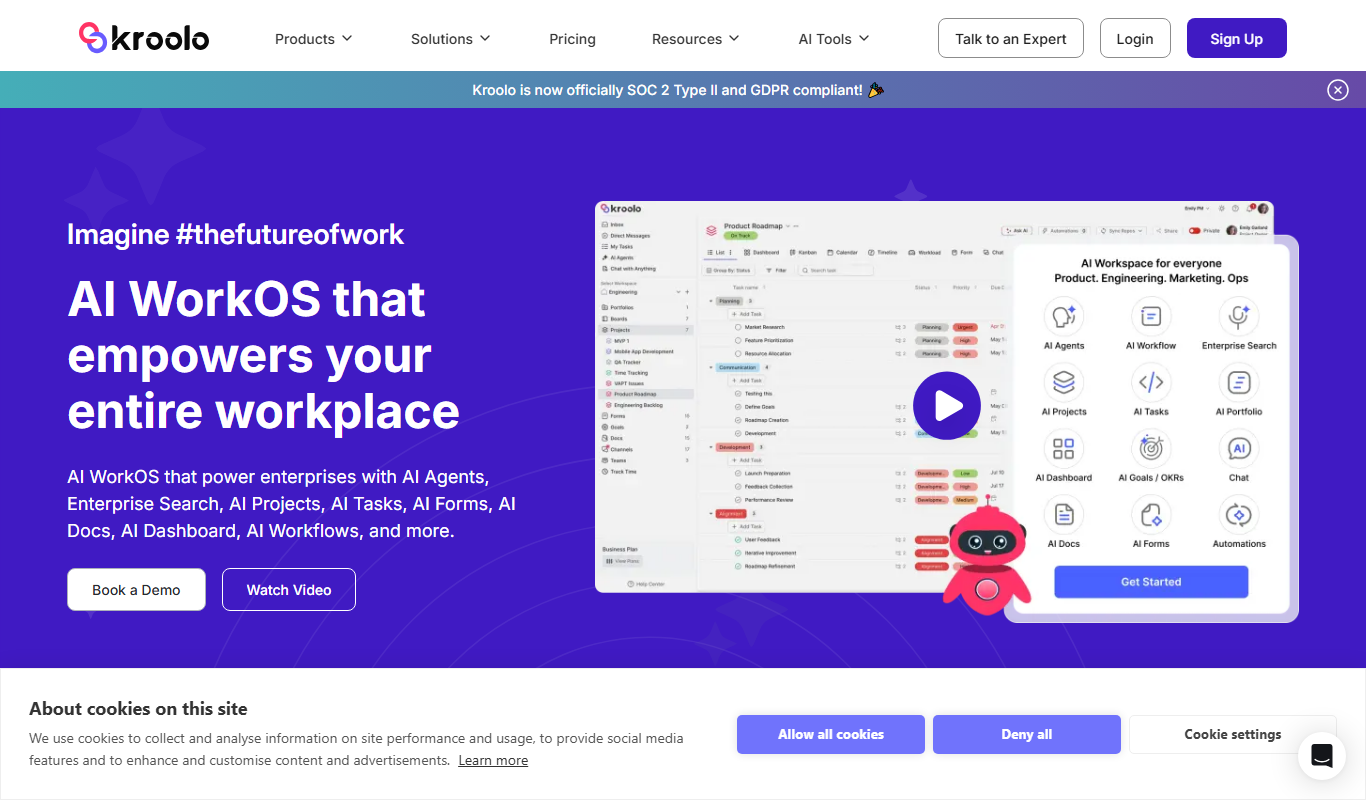Go to the Pricing page
The width and height of the screenshot is (1366, 800).
point(572,39)
